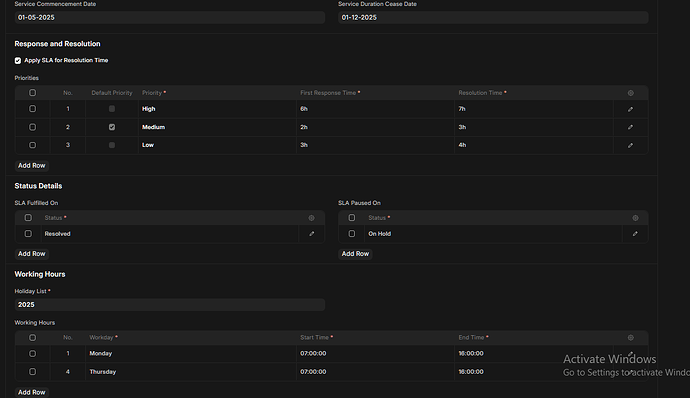
Task: Edit the On Hold status row
Action: point(635,234)
